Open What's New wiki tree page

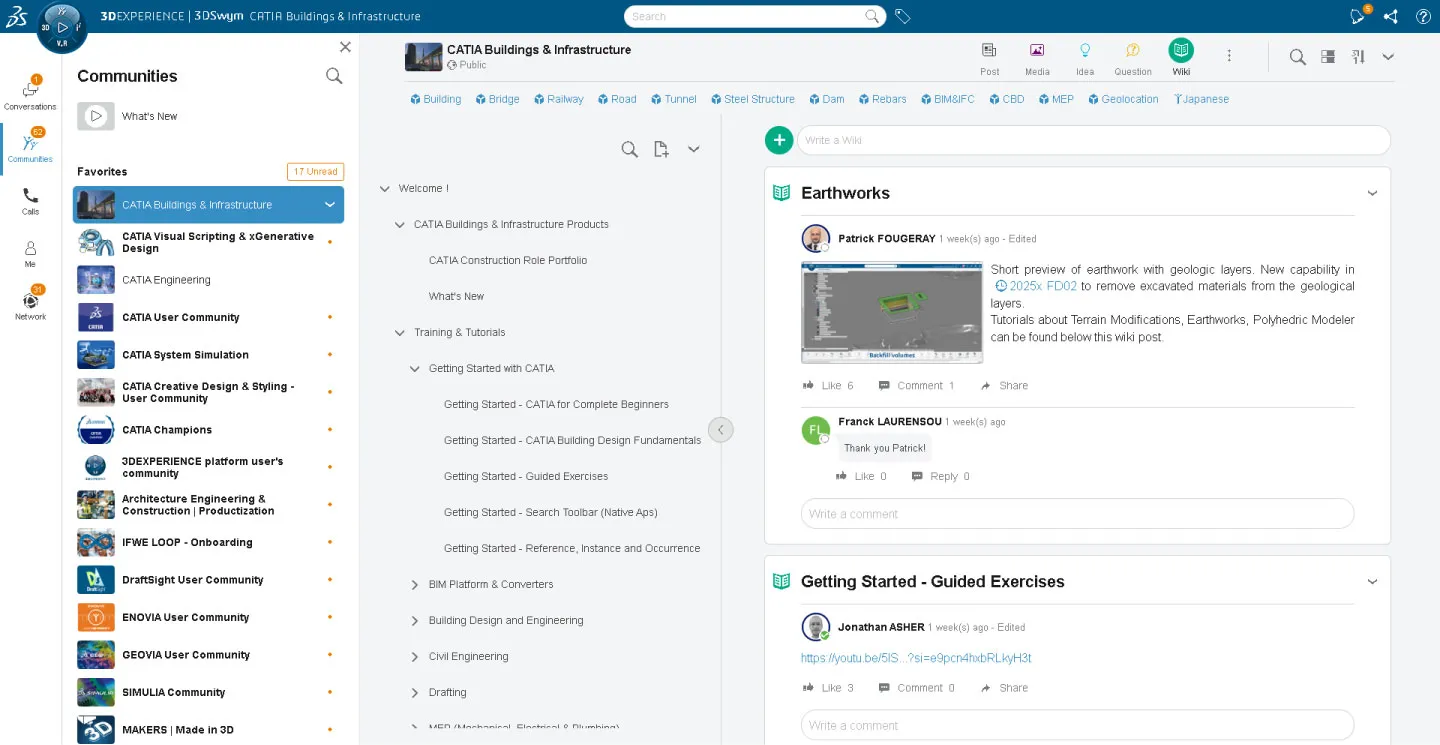(x=456, y=296)
